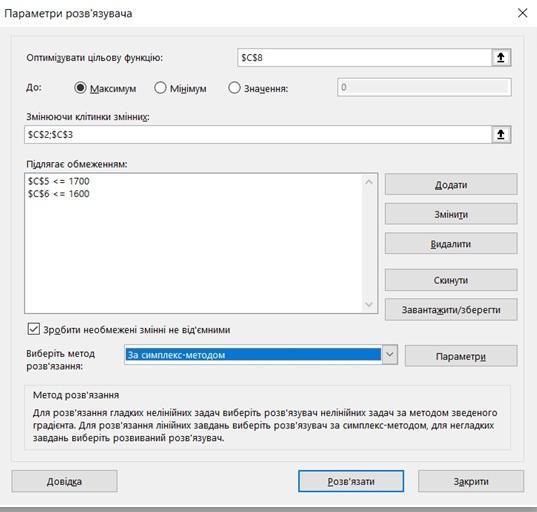Select the Максимум radio button
This screenshot has width=537, height=512.
click(x=80, y=88)
